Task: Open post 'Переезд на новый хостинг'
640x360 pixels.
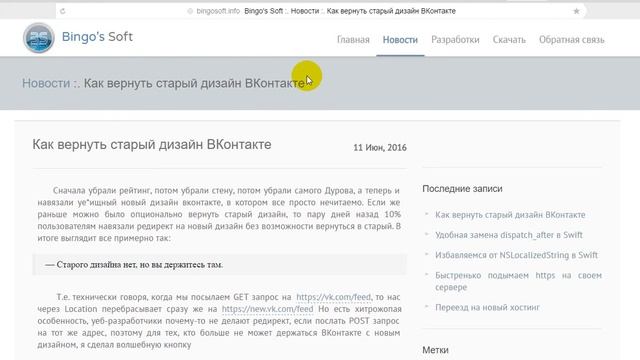Action: click(487, 307)
